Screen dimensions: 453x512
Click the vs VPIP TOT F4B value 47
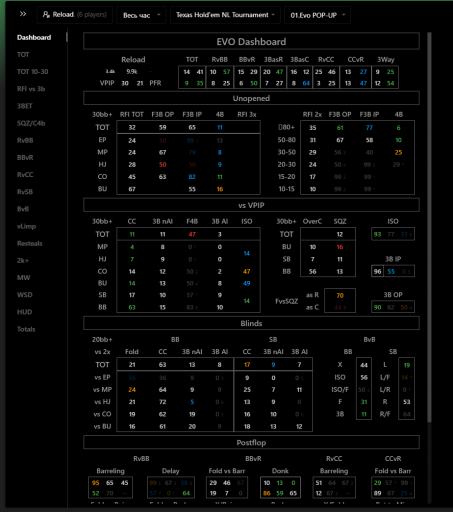pyautogui.click(x=192, y=234)
